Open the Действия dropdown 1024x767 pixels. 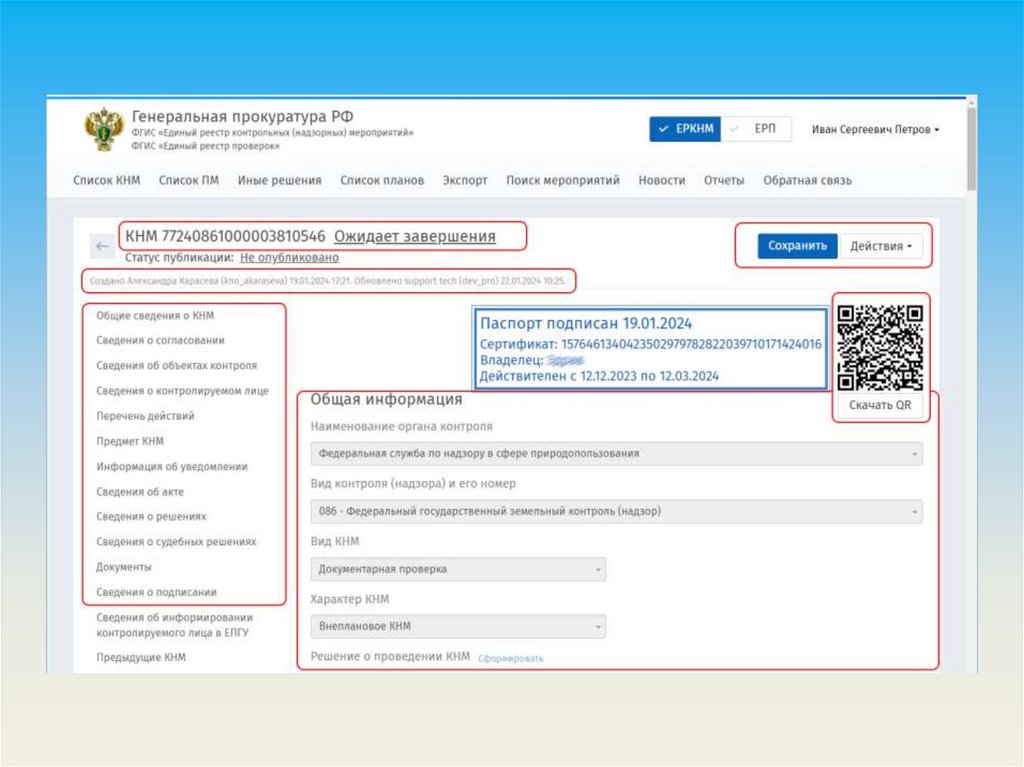tap(880, 246)
